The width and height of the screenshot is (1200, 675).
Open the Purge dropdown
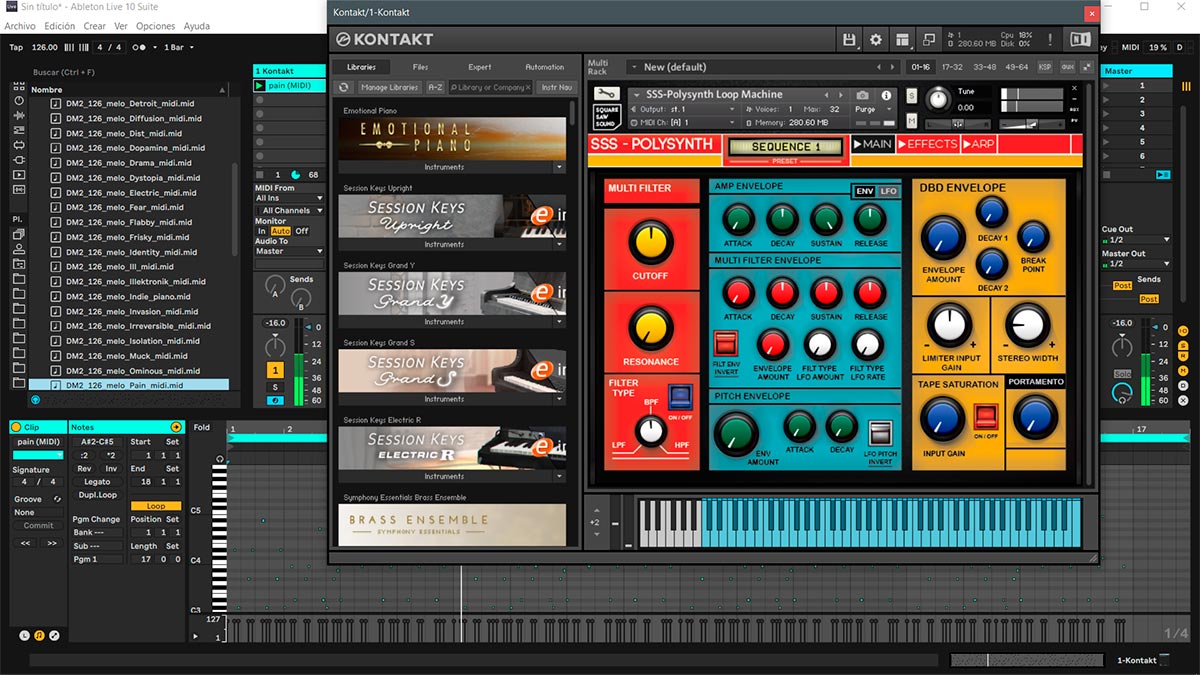(x=871, y=109)
